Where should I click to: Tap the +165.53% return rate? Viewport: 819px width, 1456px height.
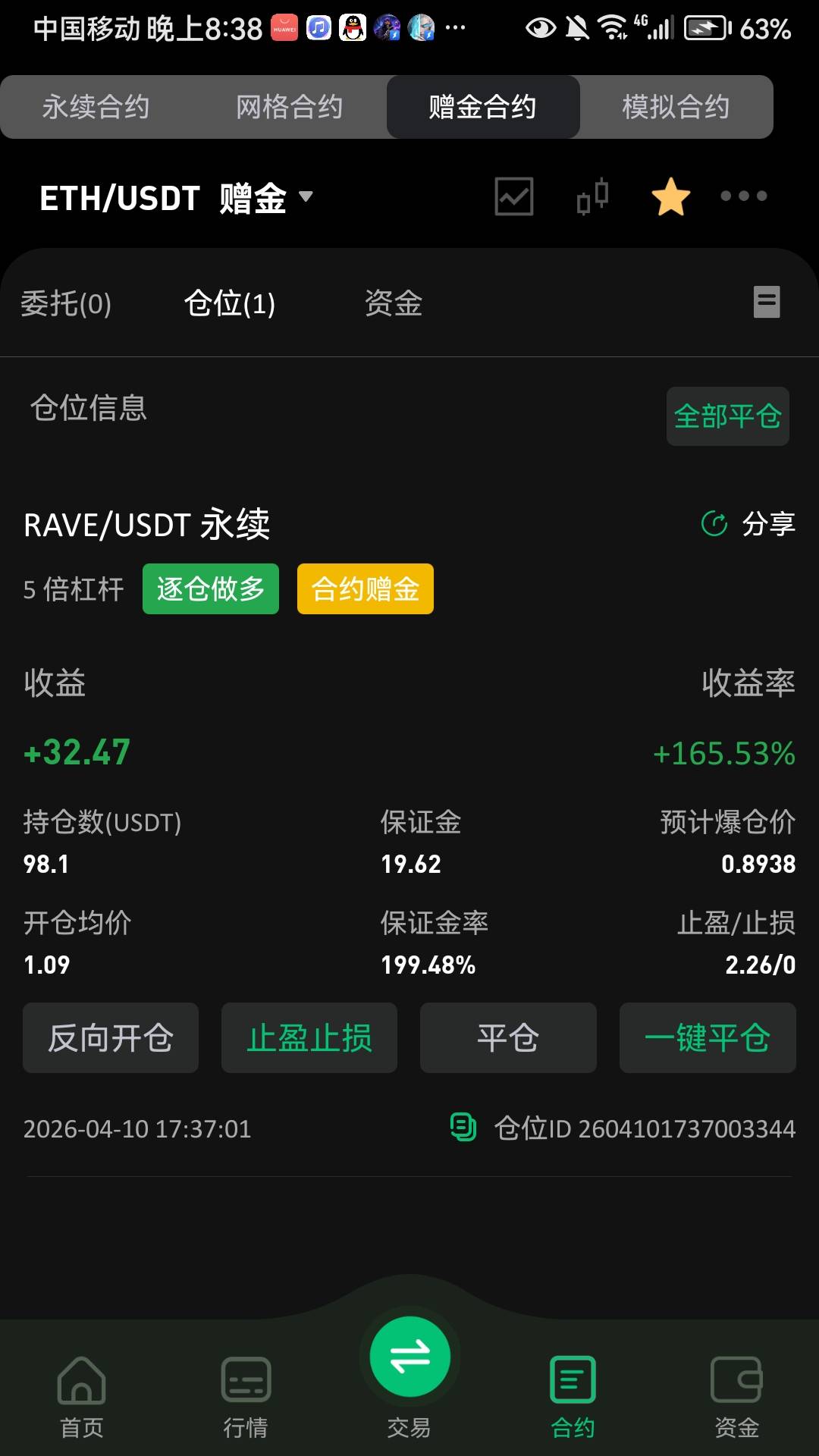coord(724,753)
